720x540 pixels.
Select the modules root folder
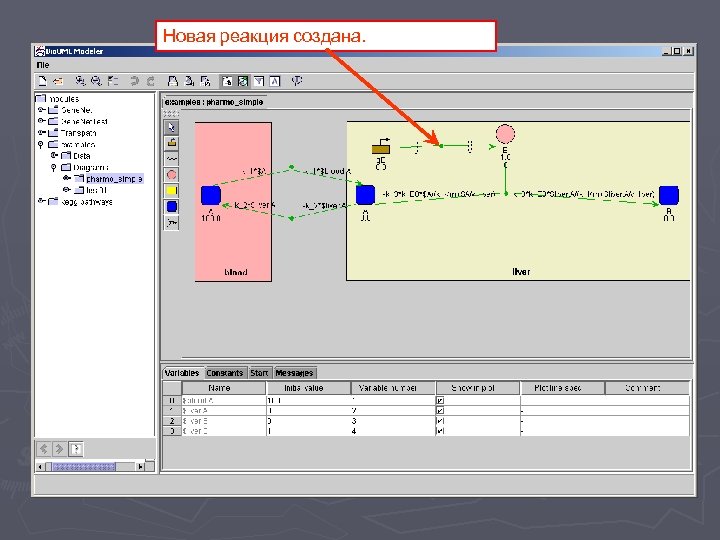(x=64, y=99)
